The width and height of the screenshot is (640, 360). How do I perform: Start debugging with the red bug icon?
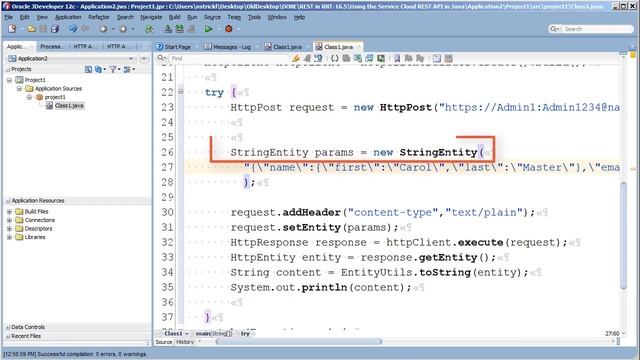(x=229, y=29)
